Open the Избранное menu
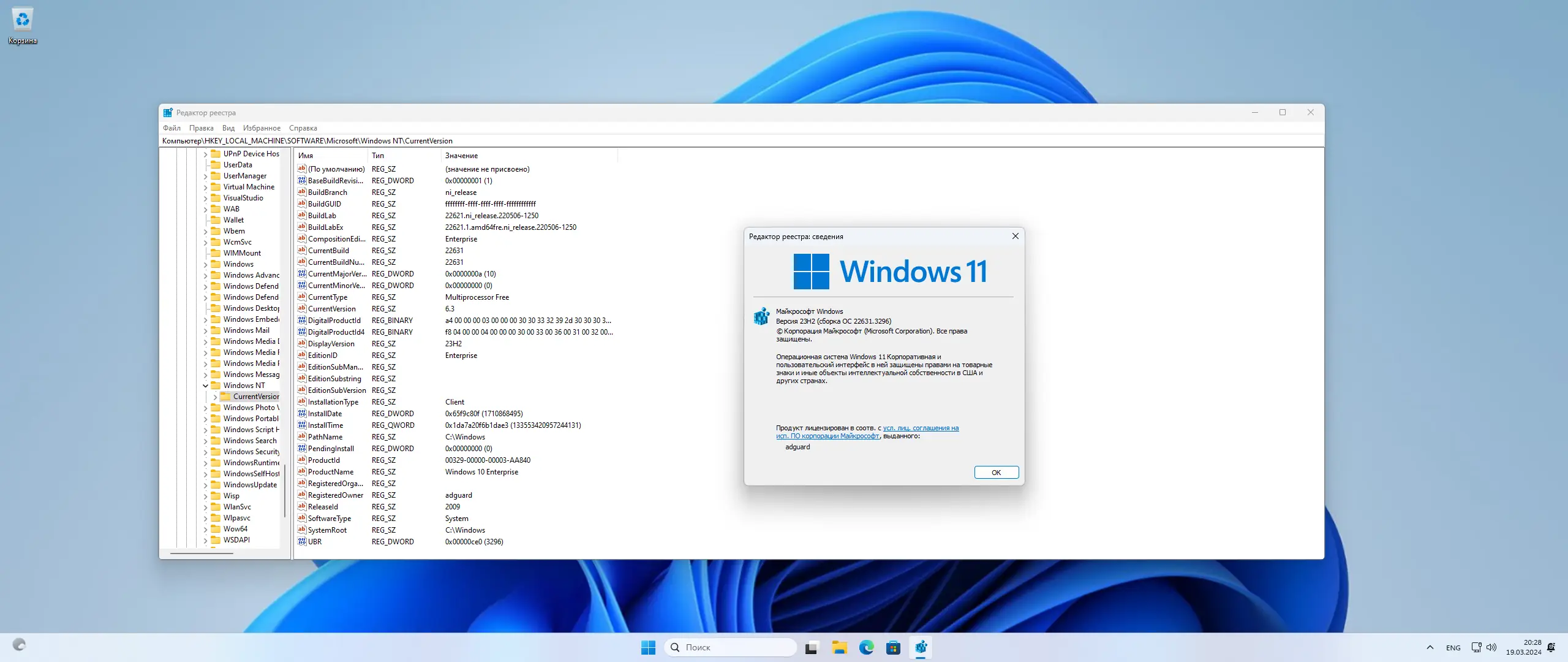Image resolution: width=1568 pixels, height=662 pixels. (262, 128)
